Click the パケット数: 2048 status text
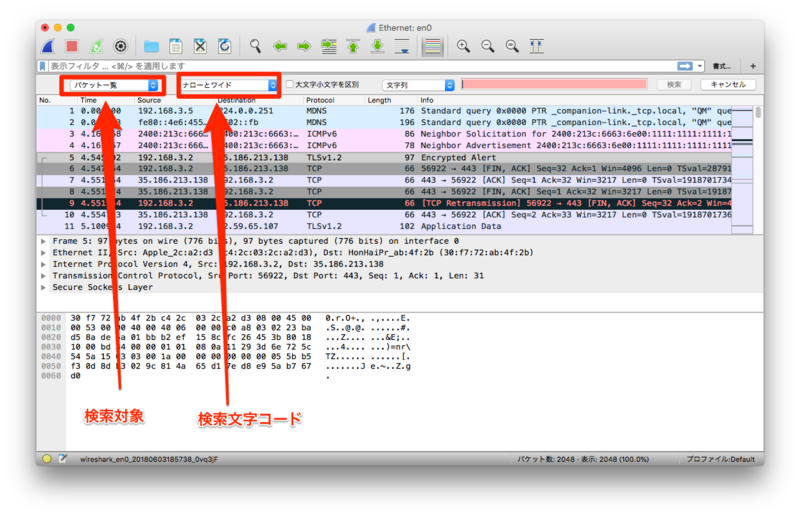 (583, 459)
